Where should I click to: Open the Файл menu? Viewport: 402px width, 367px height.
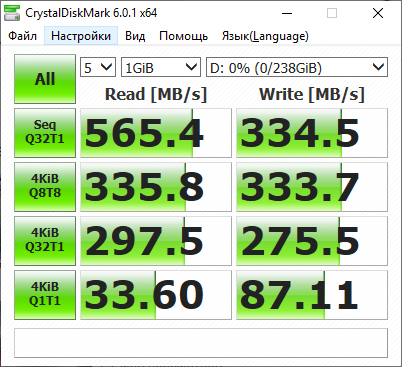(22, 36)
